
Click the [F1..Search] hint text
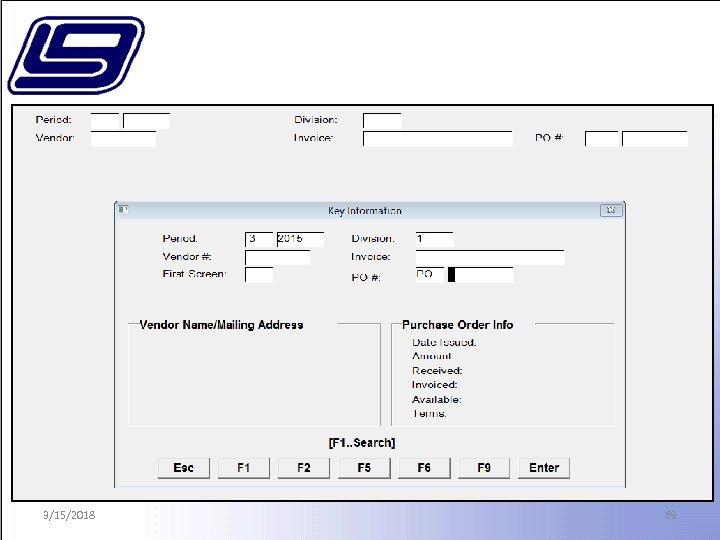tap(362, 443)
